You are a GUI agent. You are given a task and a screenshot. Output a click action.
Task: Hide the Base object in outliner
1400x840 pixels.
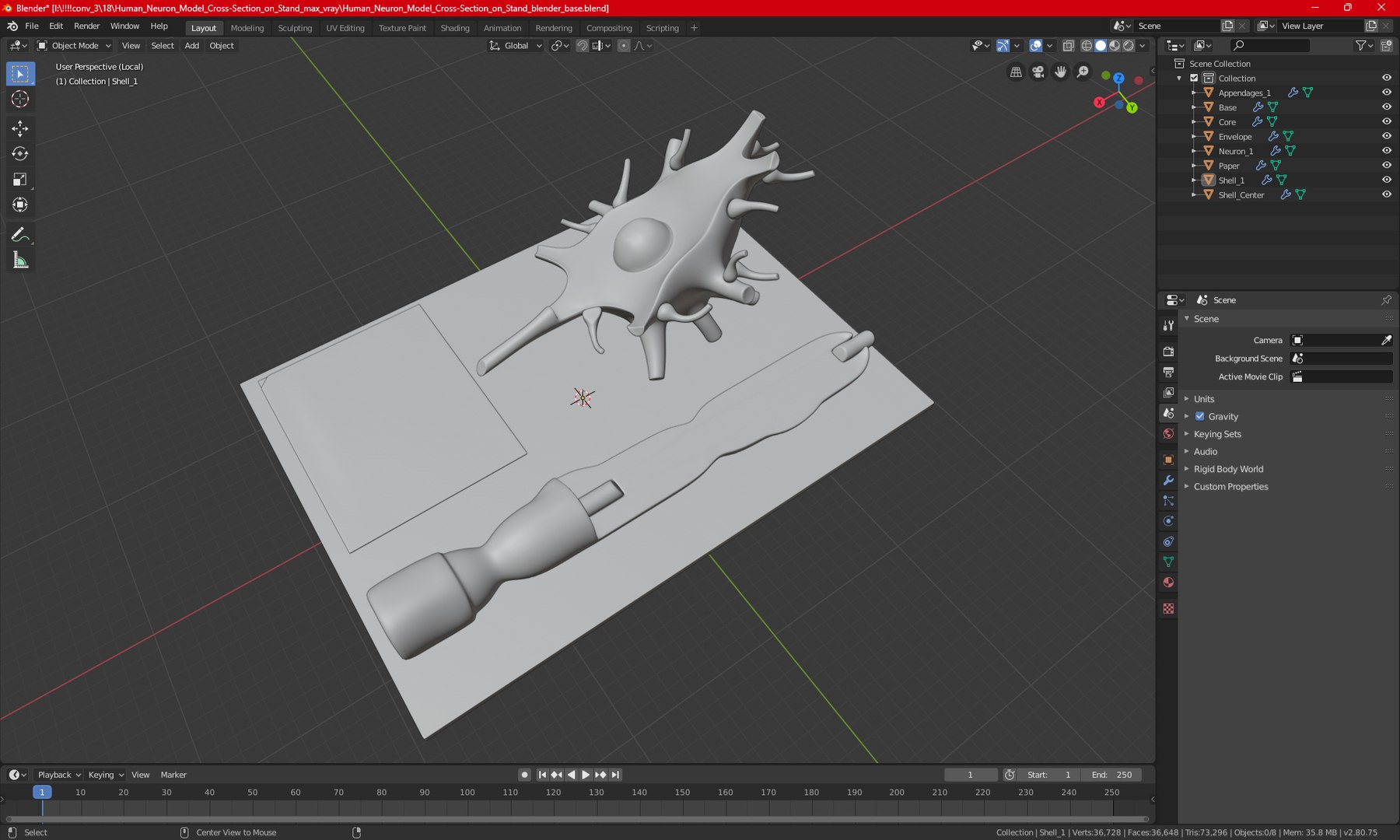[x=1386, y=107]
